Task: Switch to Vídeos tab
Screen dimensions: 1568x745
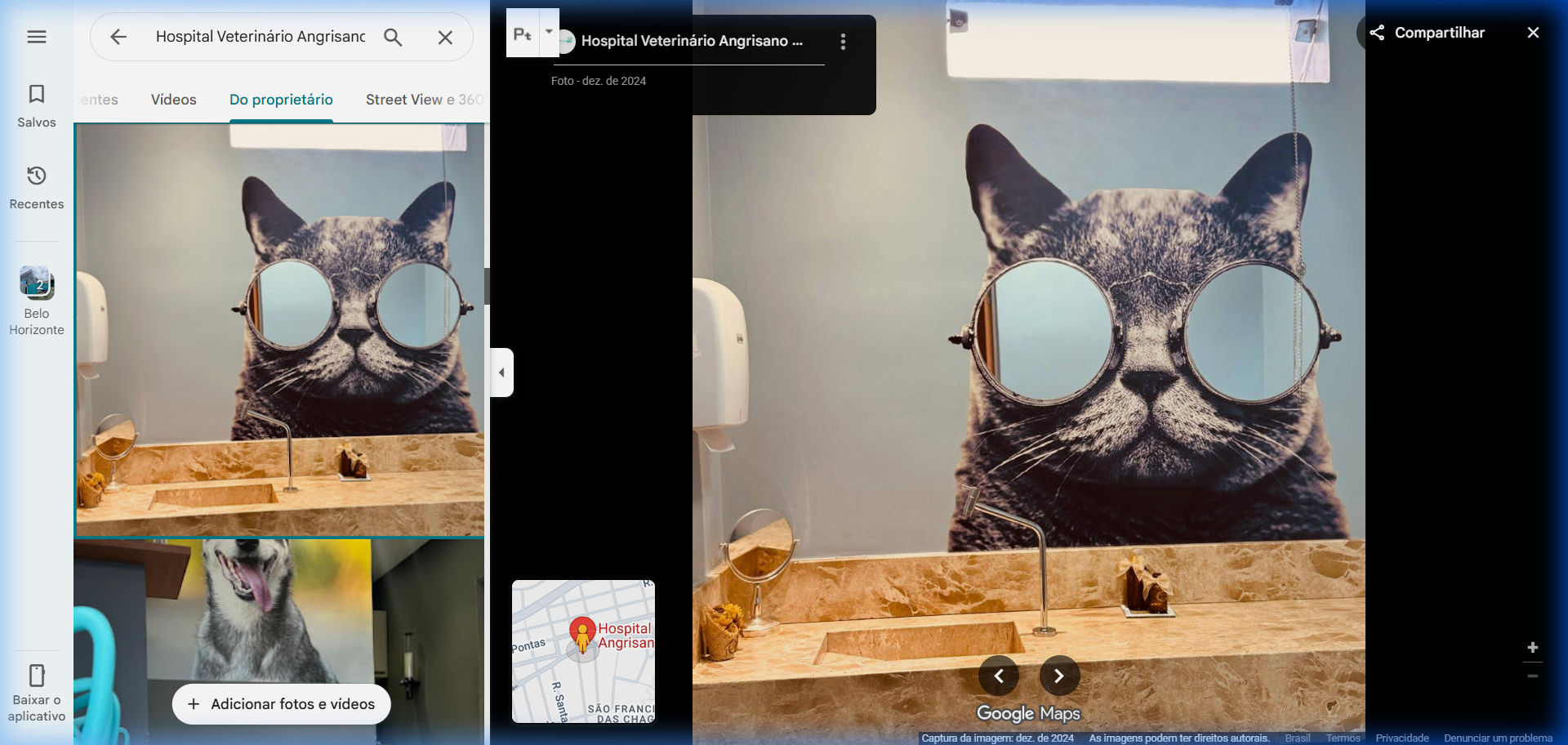Action: point(174,100)
